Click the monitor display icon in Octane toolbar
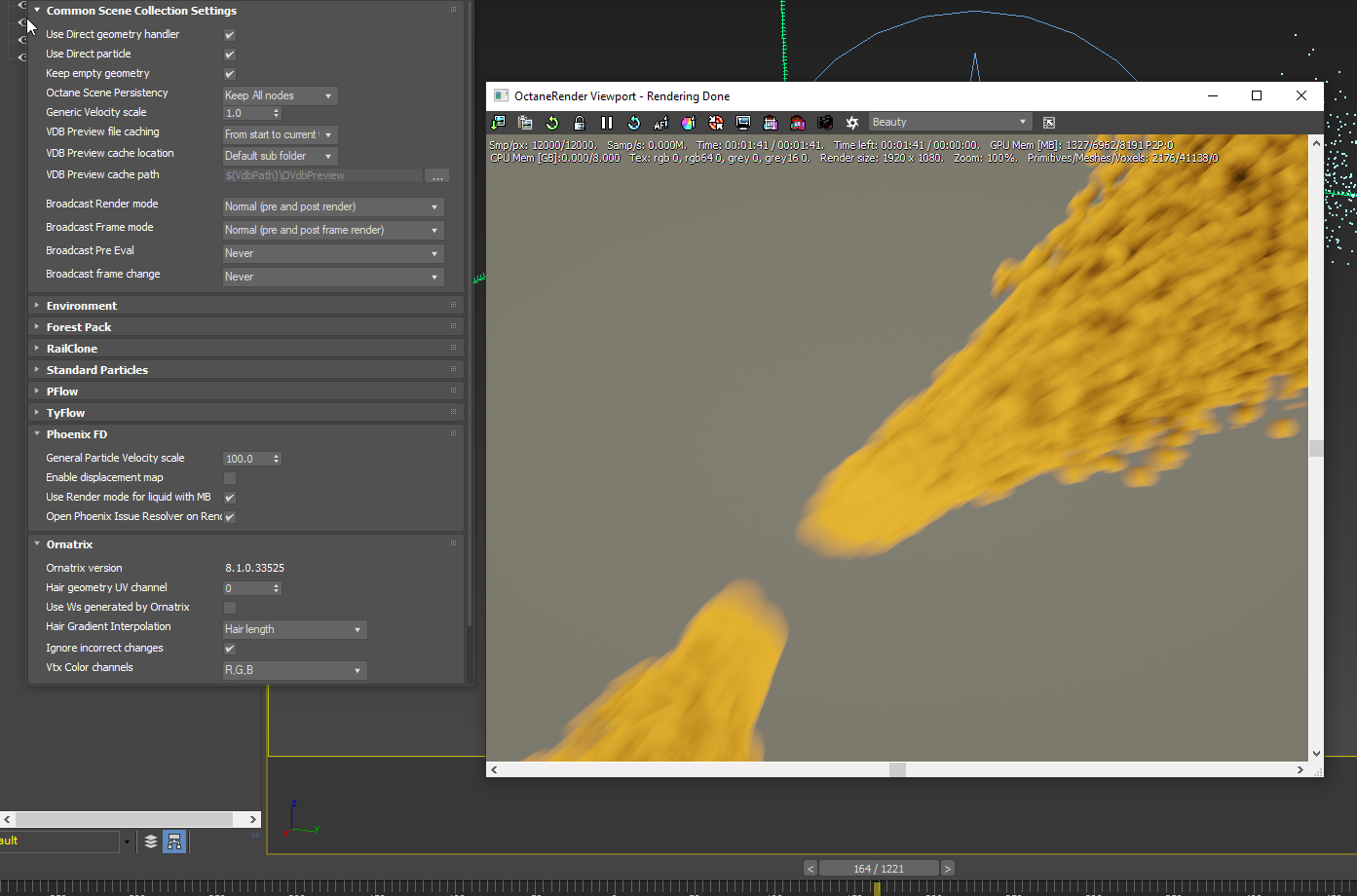The image size is (1357, 896). point(743,123)
